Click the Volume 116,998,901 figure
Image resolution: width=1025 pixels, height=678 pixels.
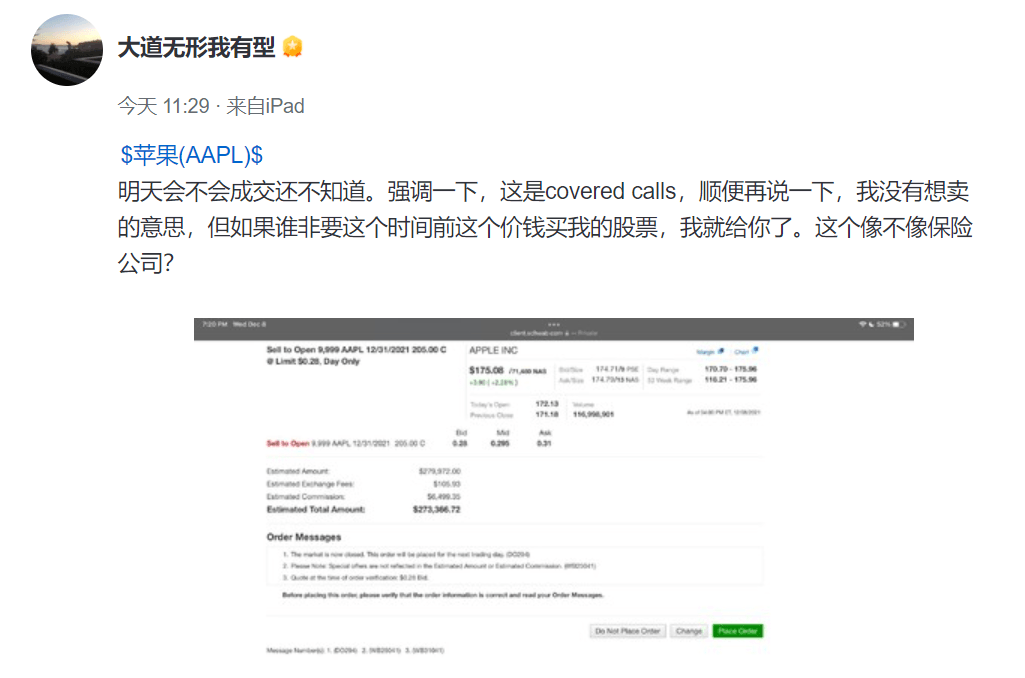point(594,415)
